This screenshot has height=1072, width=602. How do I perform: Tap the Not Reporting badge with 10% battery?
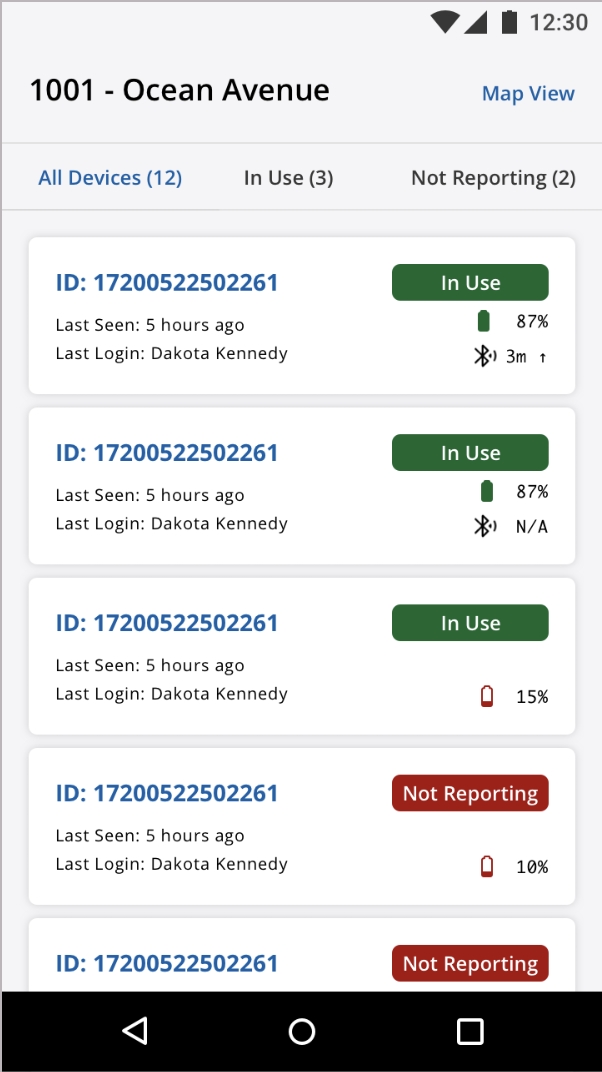click(470, 793)
